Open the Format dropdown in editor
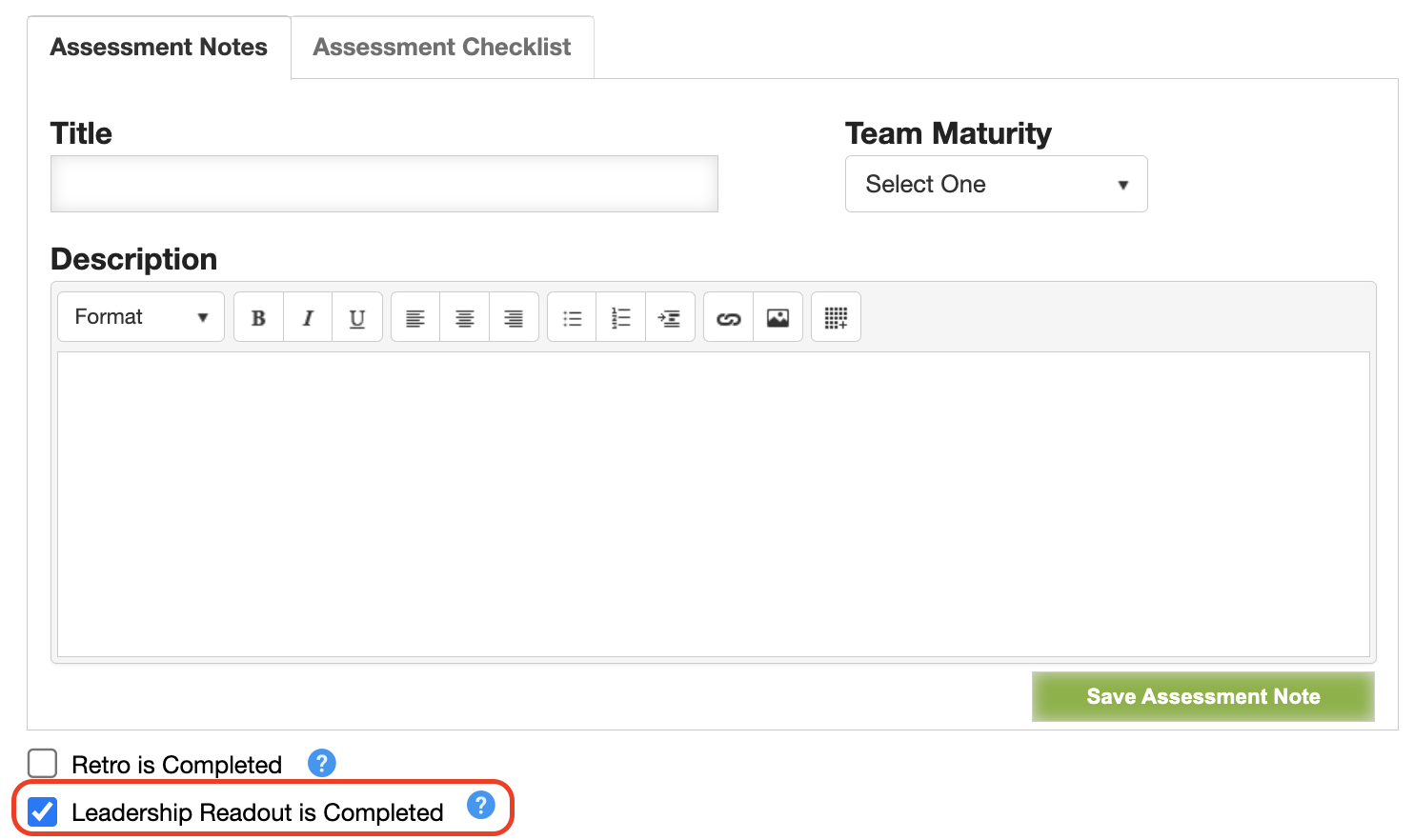 pyautogui.click(x=141, y=317)
